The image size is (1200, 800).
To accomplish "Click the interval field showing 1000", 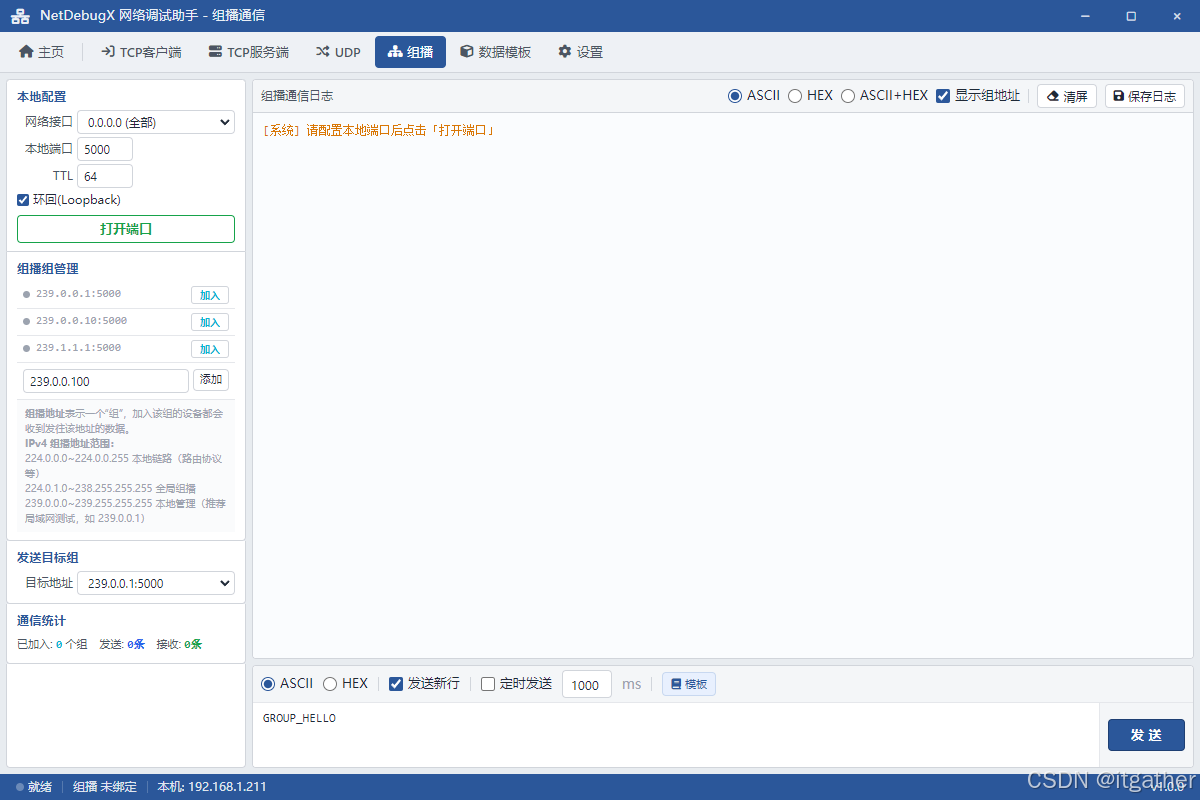I will pyautogui.click(x=587, y=684).
